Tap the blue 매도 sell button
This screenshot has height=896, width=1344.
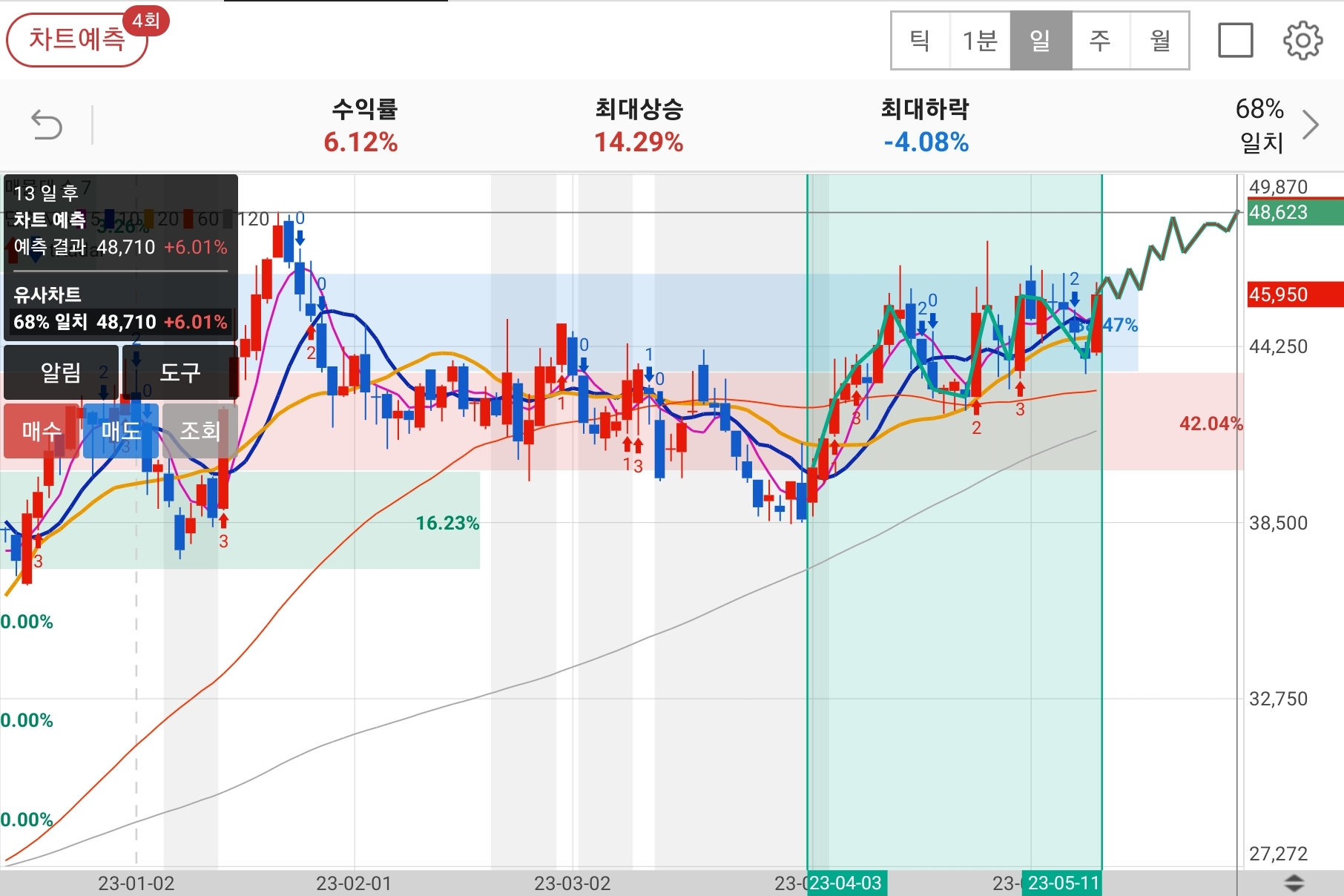(121, 430)
